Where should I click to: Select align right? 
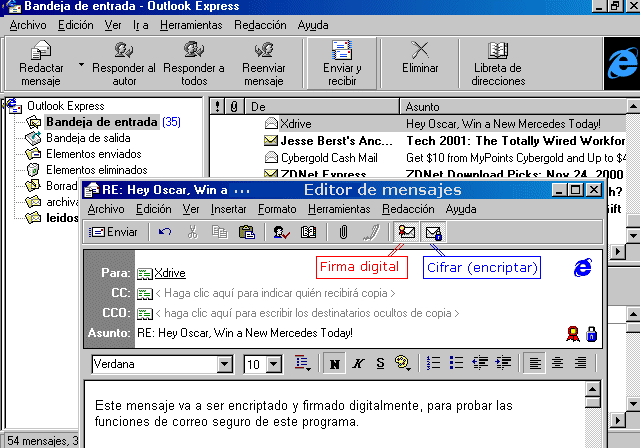click(x=580, y=363)
